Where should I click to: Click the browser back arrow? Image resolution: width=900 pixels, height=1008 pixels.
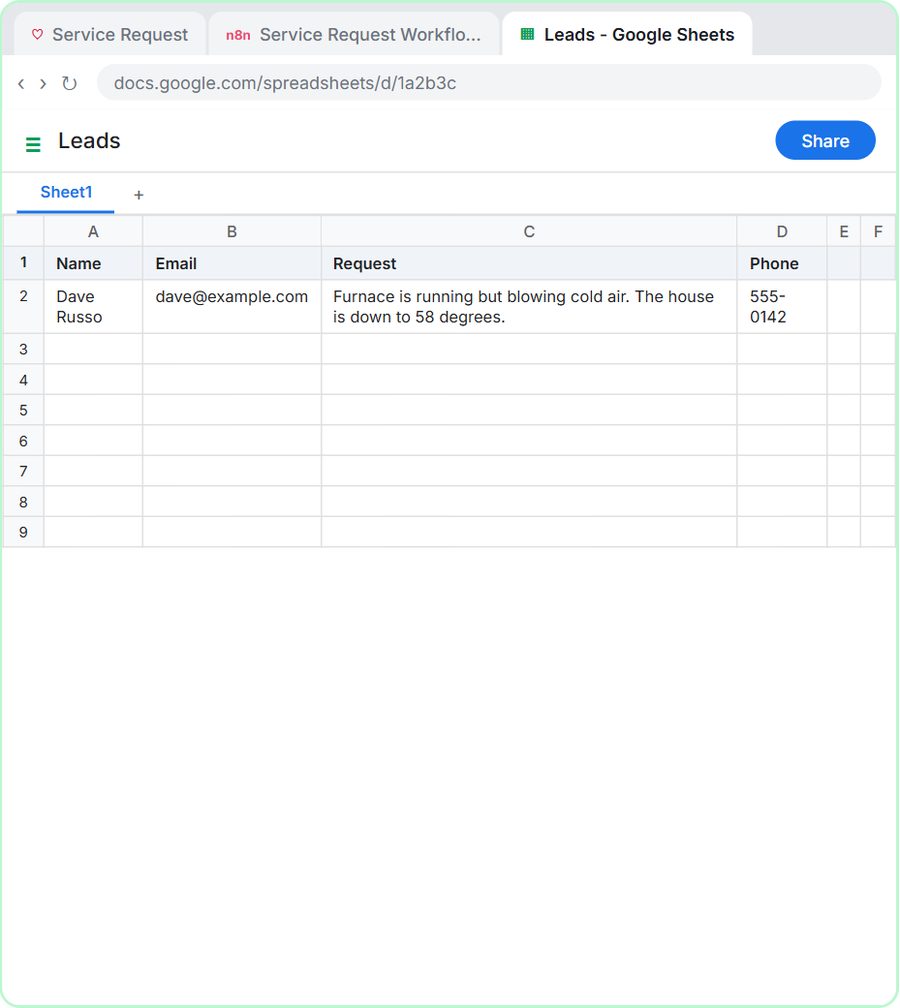(21, 84)
